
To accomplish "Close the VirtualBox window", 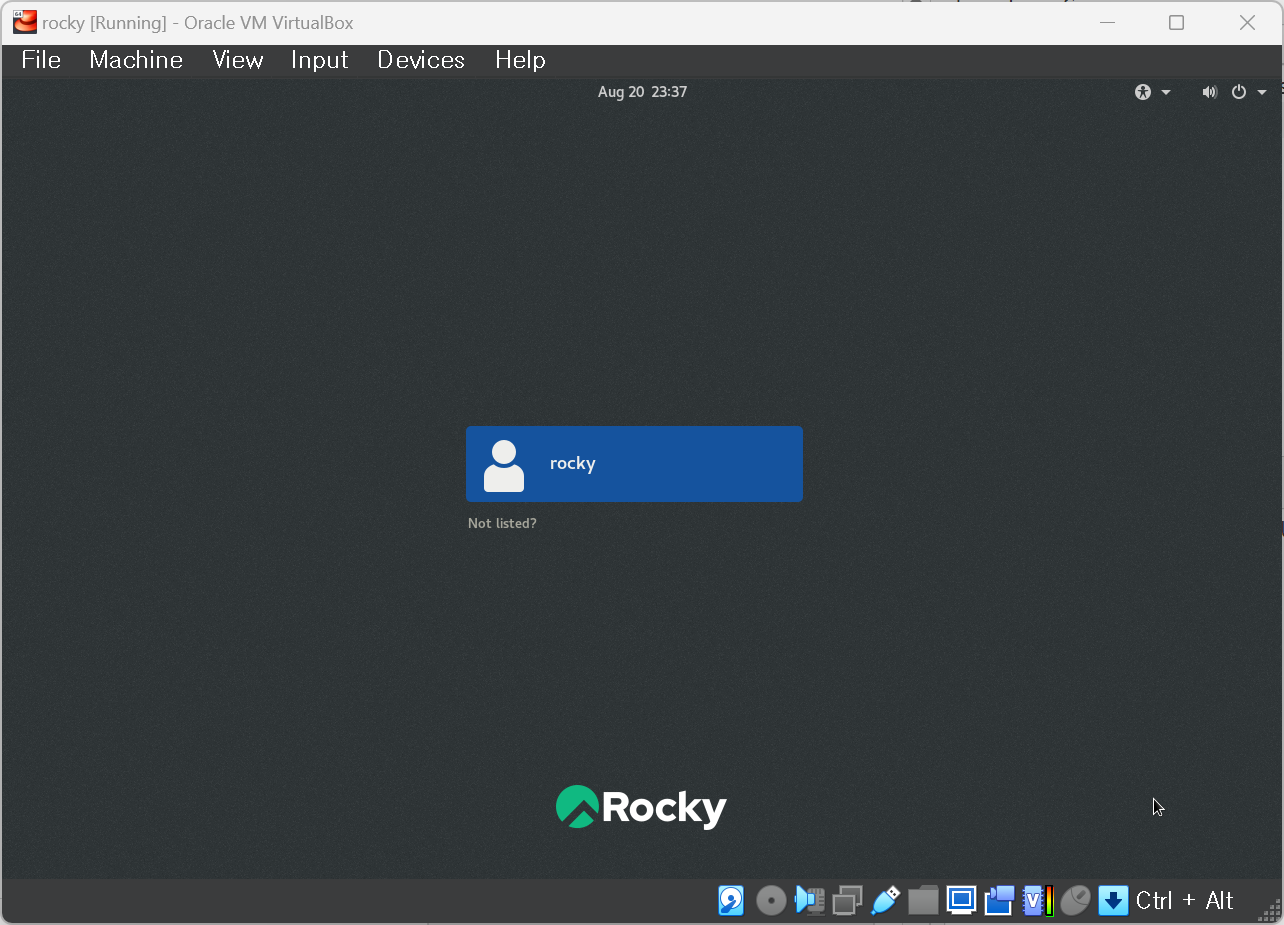I will click(x=1247, y=22).
